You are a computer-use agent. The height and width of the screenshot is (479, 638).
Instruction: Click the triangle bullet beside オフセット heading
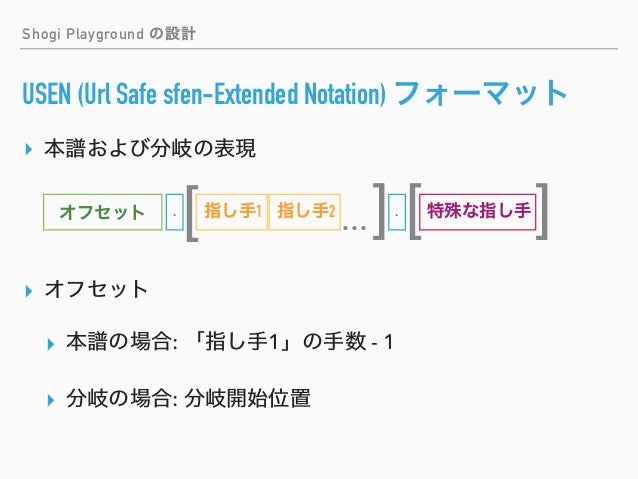[x=28, y=291]
